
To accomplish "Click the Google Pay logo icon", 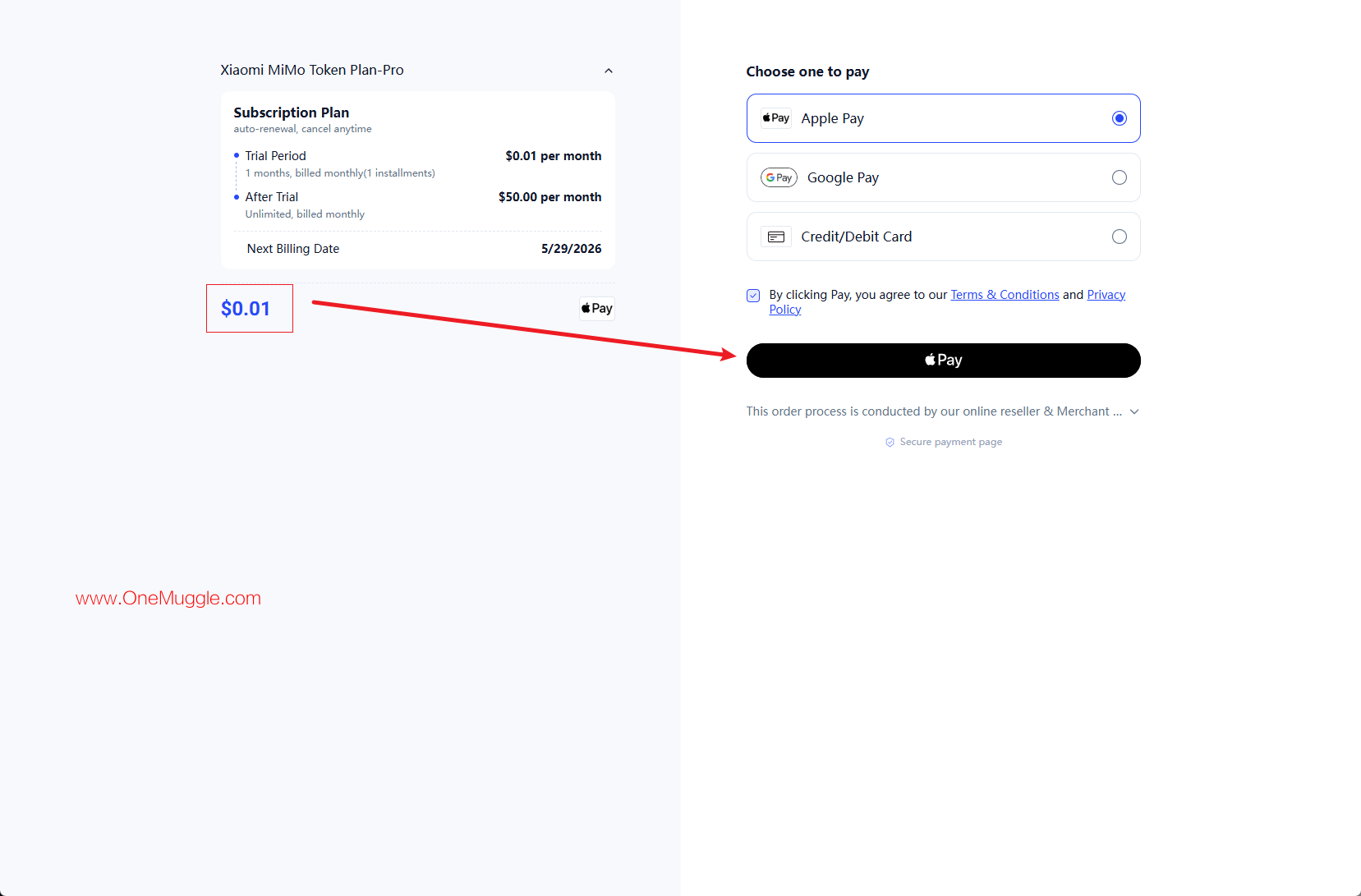I will [x=779, y=177].
